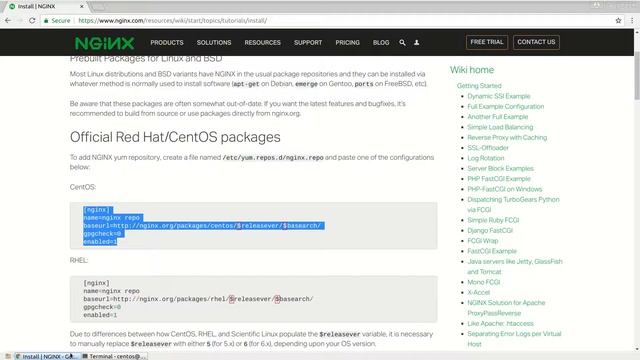
Task: Click the FREE TRIAL button
Action: pos(487,42)
